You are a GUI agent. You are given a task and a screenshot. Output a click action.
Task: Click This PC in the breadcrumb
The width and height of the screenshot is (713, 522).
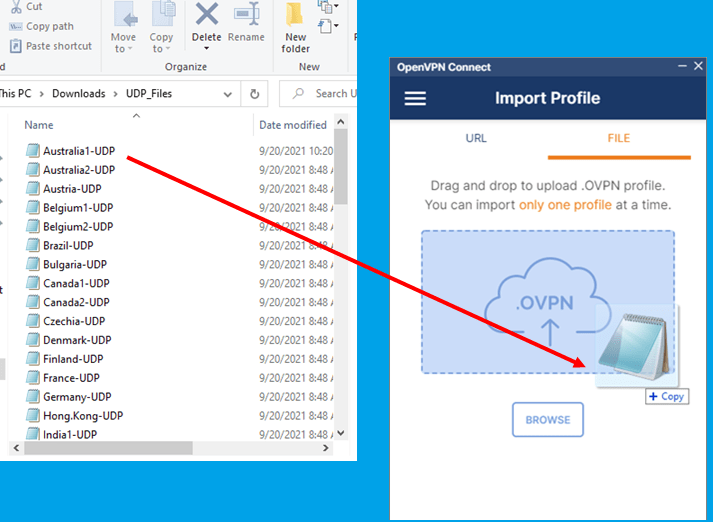tap(15, 94)
